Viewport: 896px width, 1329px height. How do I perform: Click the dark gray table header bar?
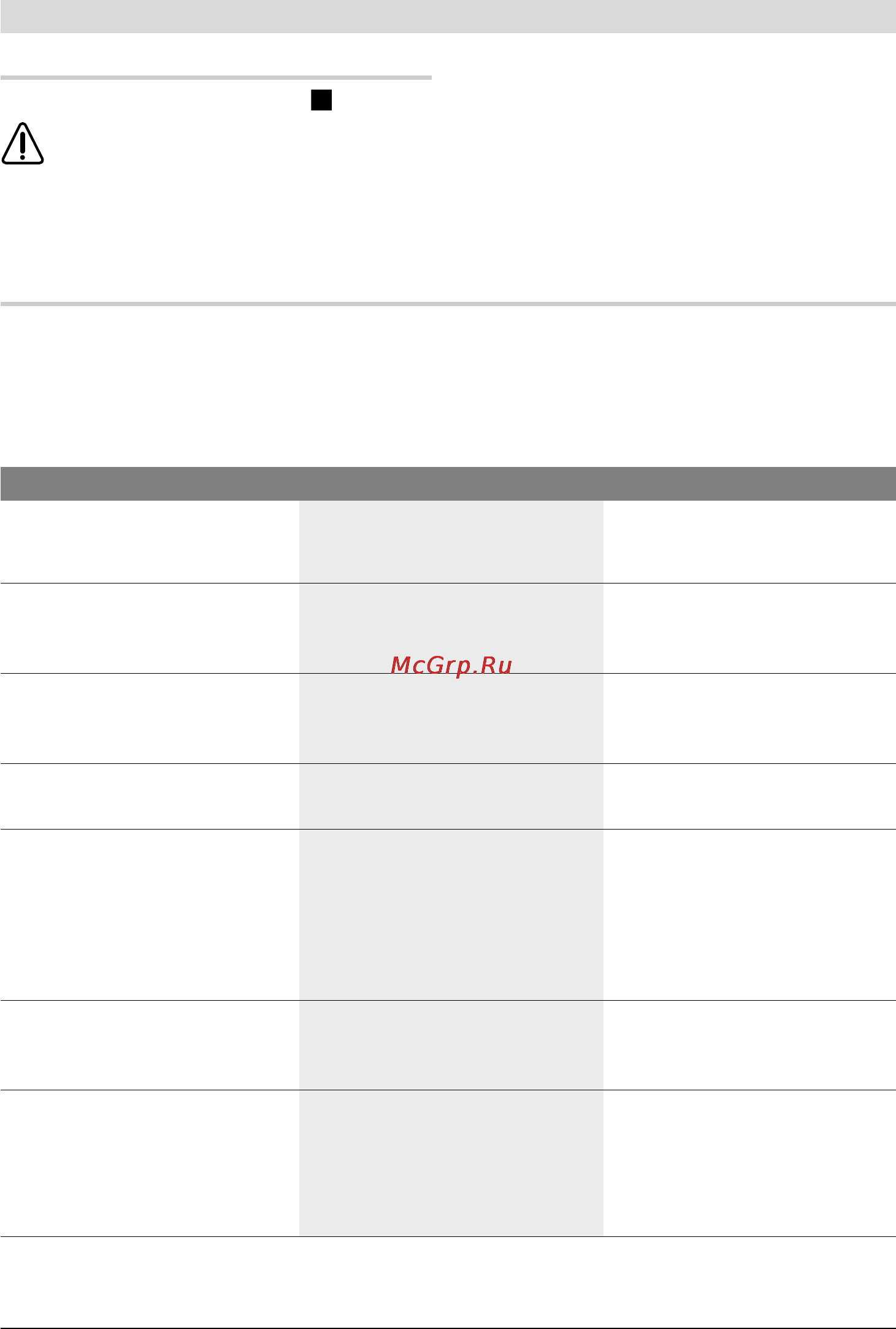448,483
